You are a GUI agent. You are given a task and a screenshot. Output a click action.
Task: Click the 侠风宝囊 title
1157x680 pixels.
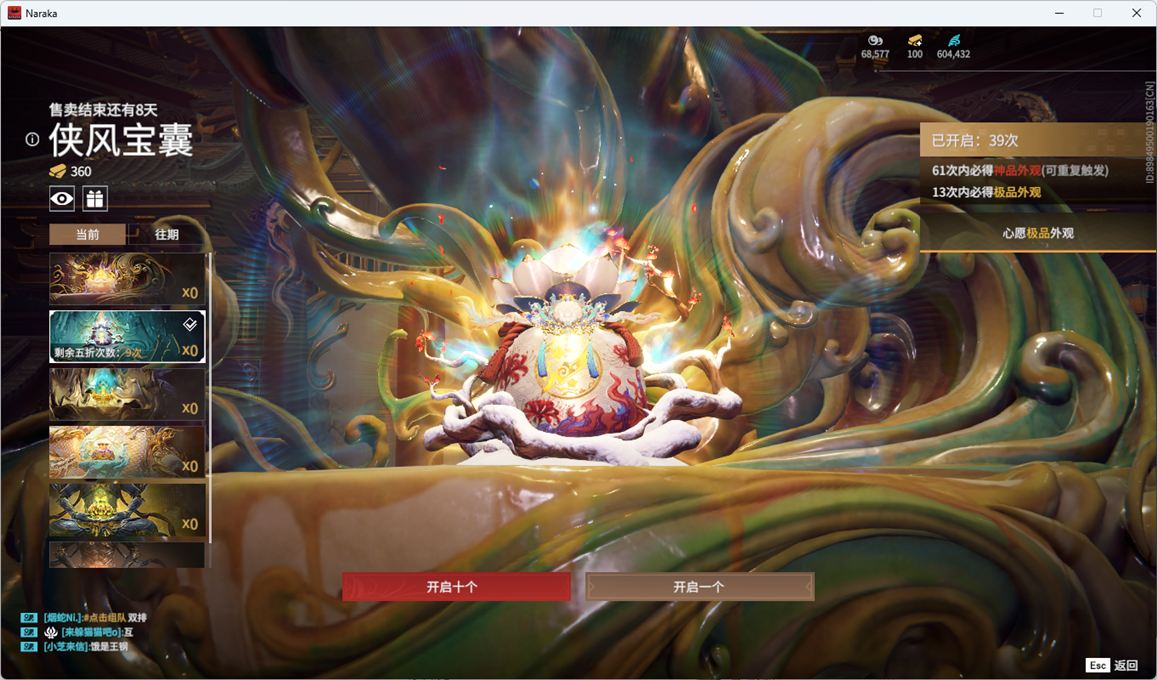tap(121, 139)
